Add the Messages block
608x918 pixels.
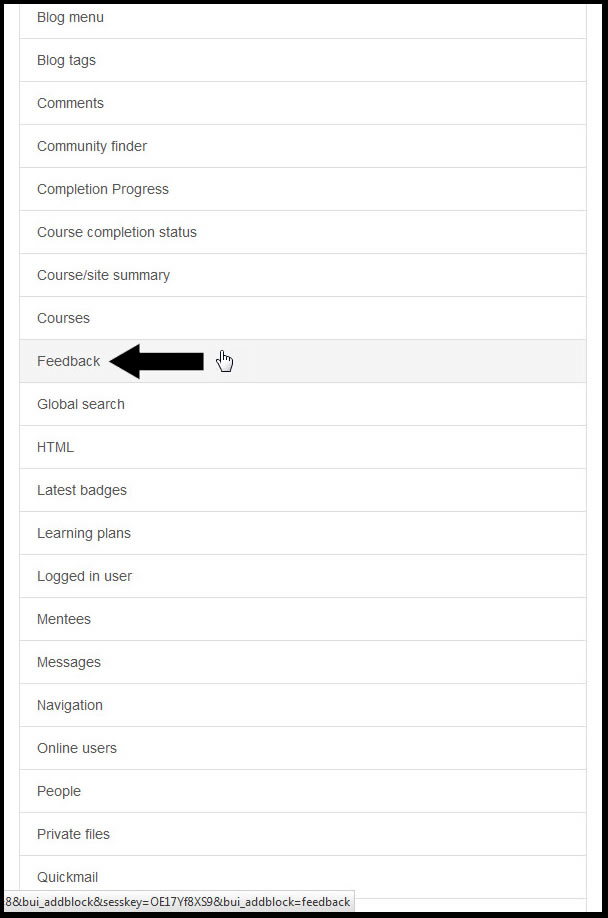(x=303, y=663)
